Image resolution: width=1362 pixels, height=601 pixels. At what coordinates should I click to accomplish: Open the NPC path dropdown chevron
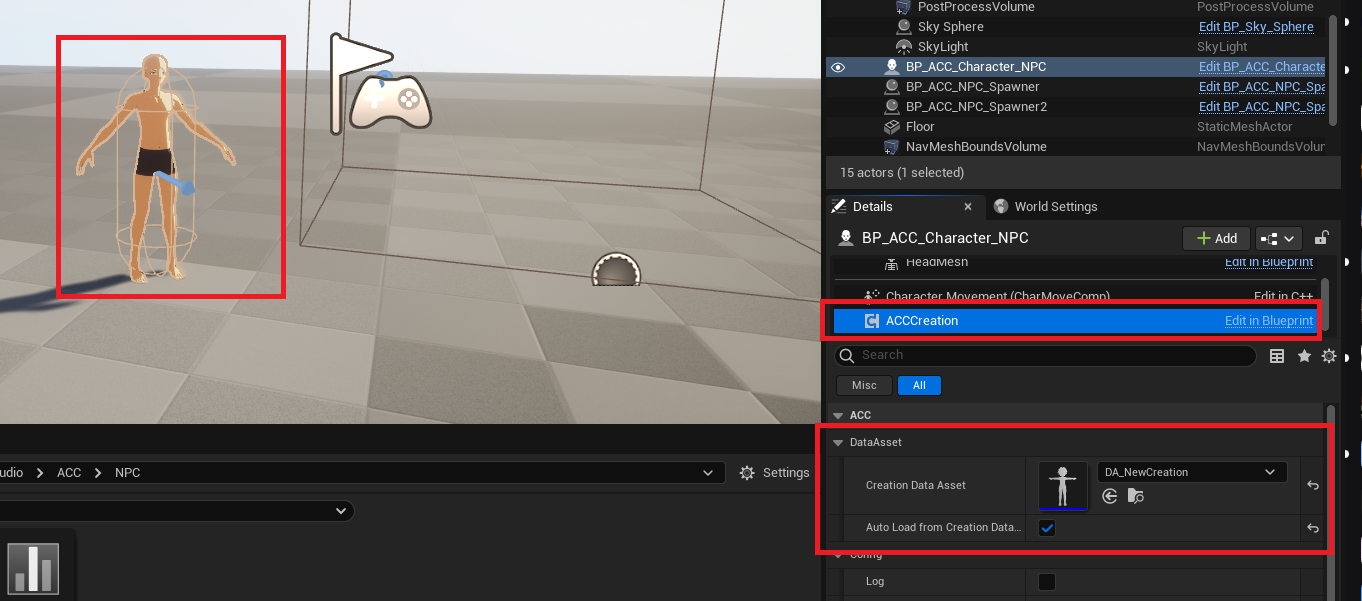(708, 472)
